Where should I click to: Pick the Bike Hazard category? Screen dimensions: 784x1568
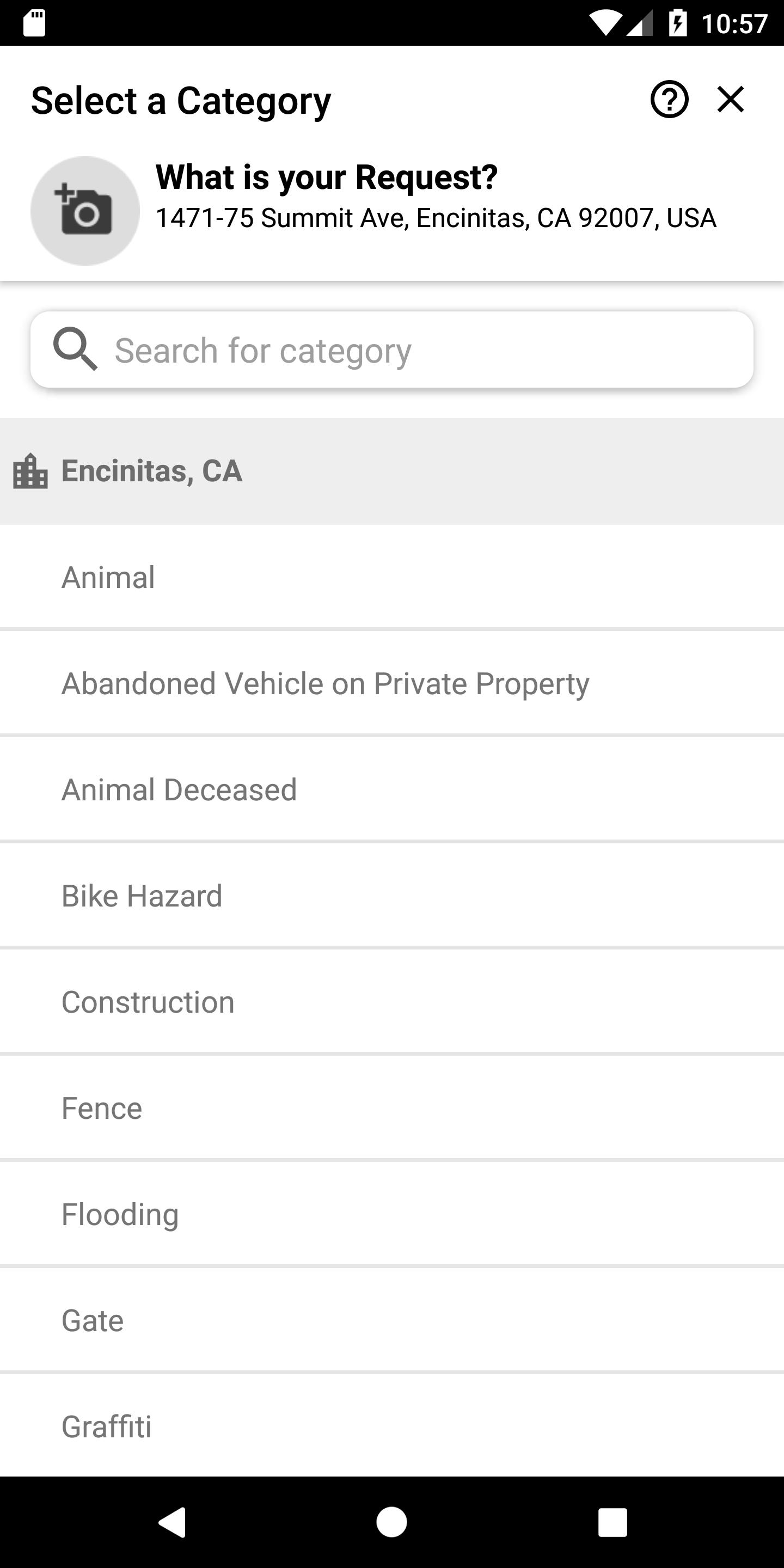[392, 896]
